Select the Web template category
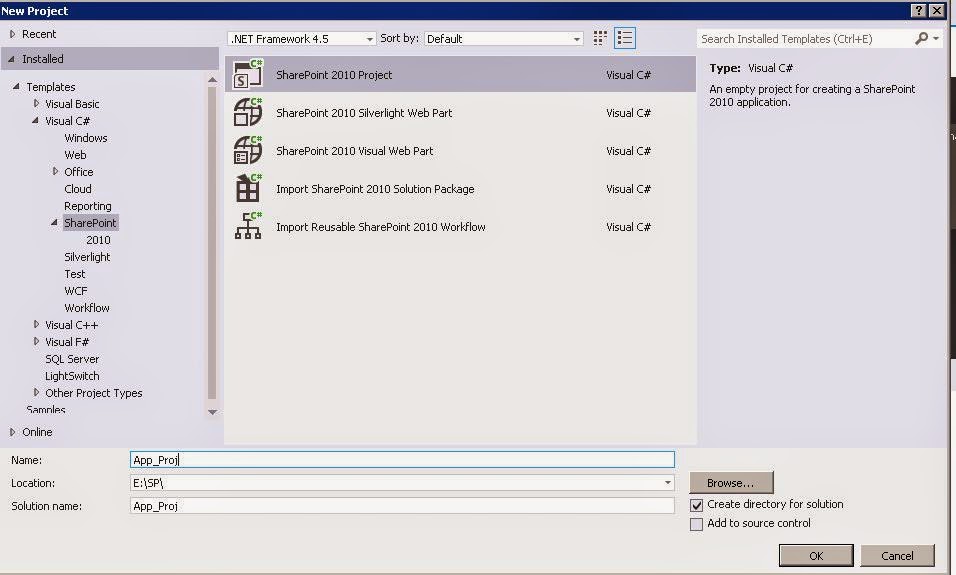The image size is (956, 575). pos(75,155)
